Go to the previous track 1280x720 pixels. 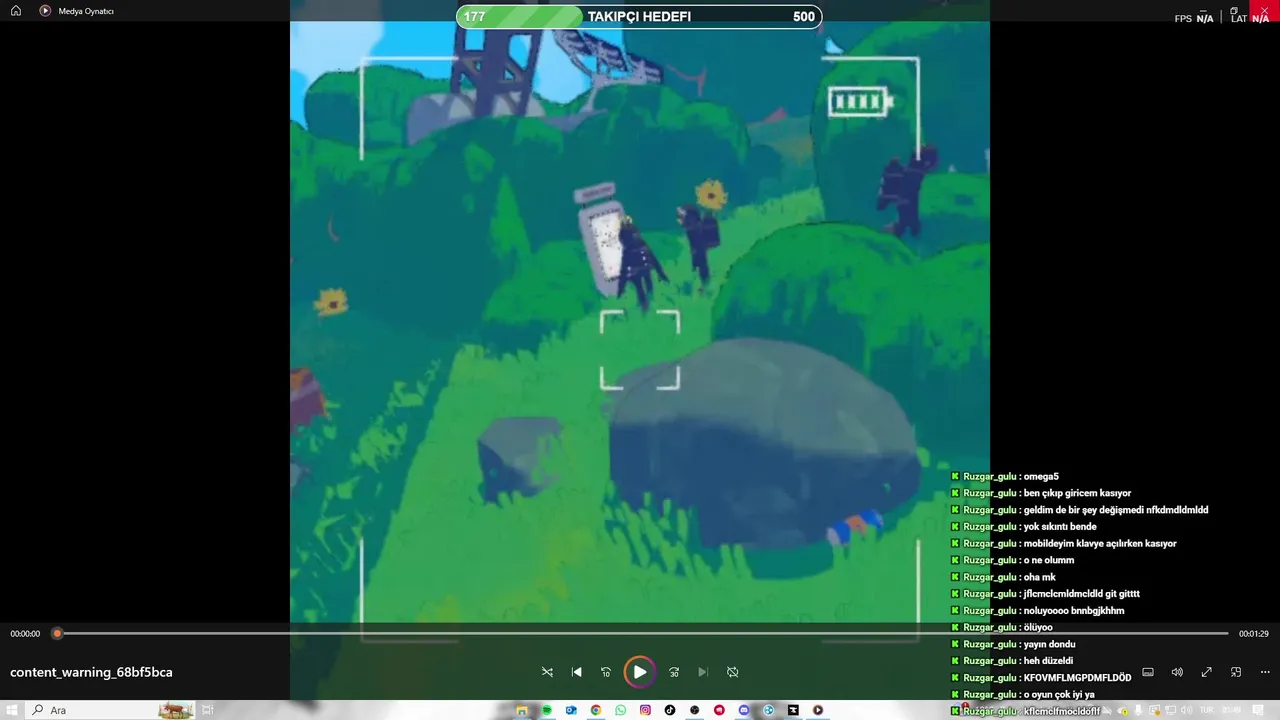[576, 672]
